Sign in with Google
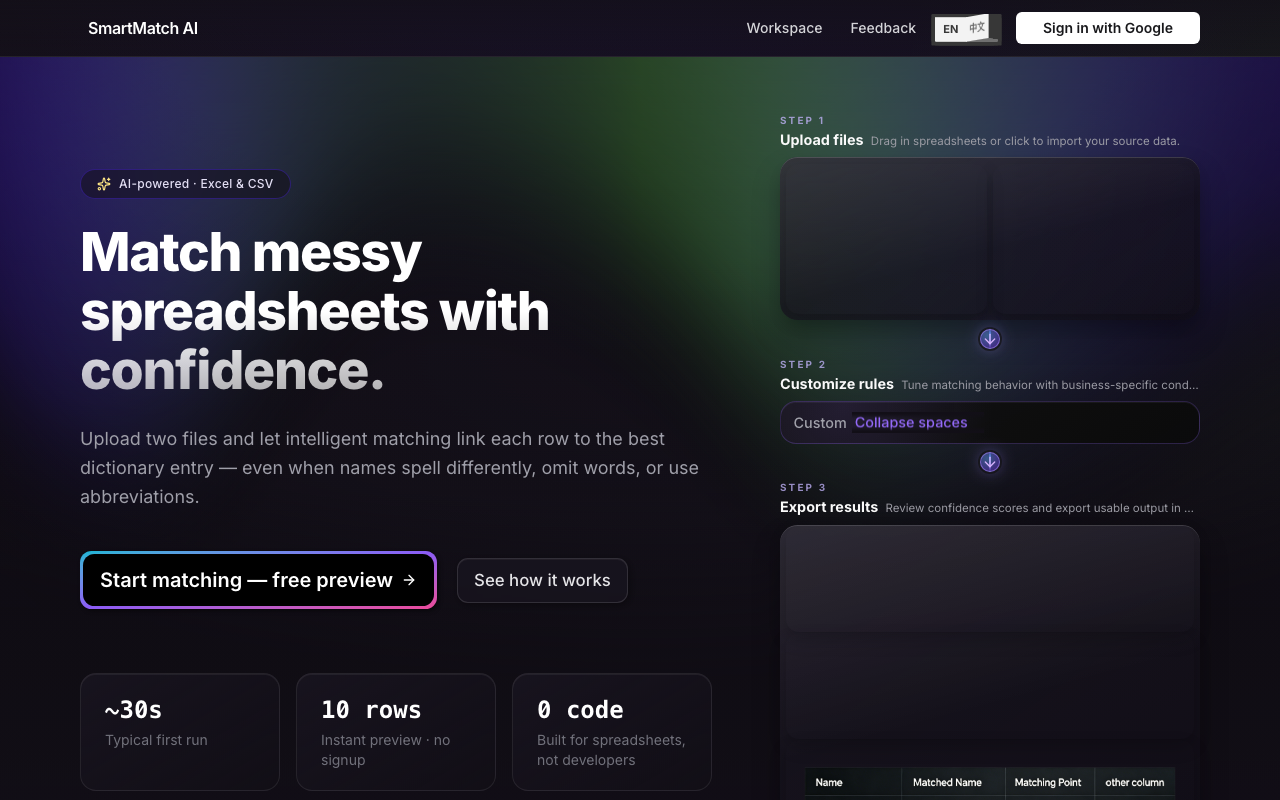The width and height of the screenshot is (1280, 800). [x=1108, y=28]
